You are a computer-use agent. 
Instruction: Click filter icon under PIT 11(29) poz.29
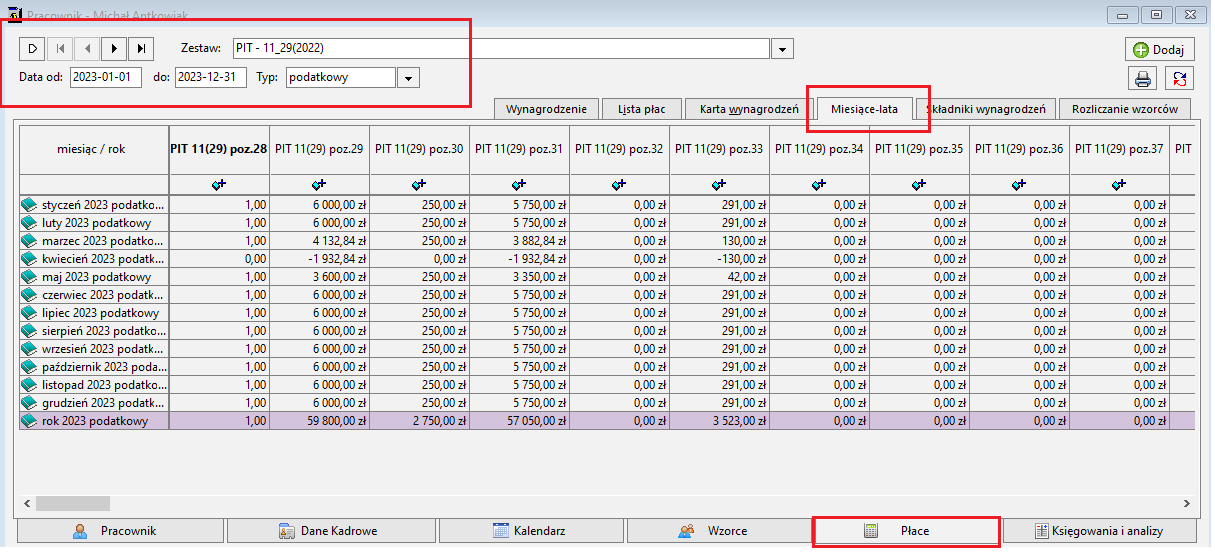point(319,184)
